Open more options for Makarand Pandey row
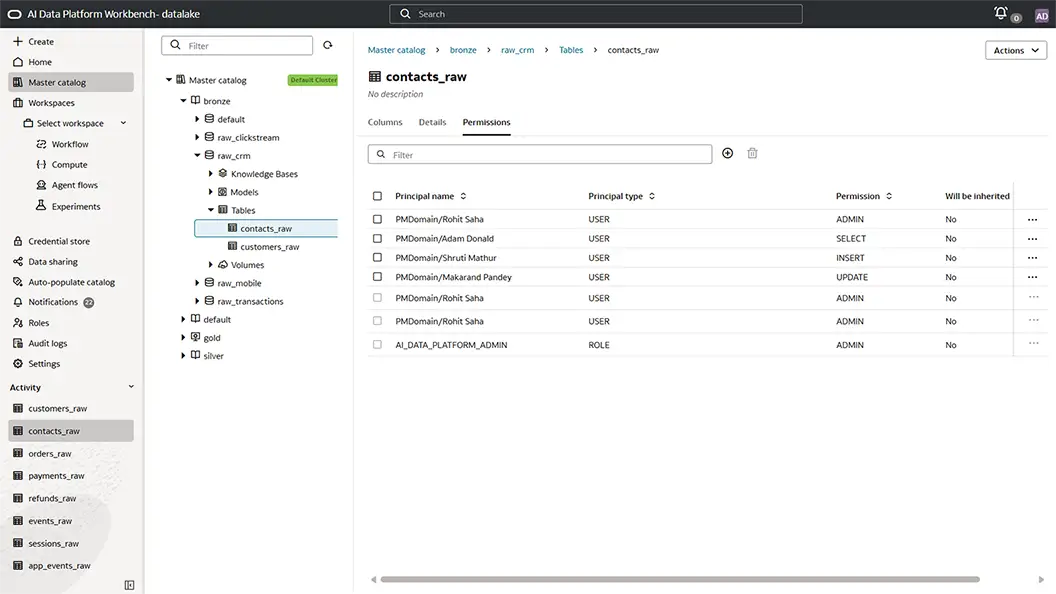Viewport: 1056px width, 594px height. pos(1032,277)
